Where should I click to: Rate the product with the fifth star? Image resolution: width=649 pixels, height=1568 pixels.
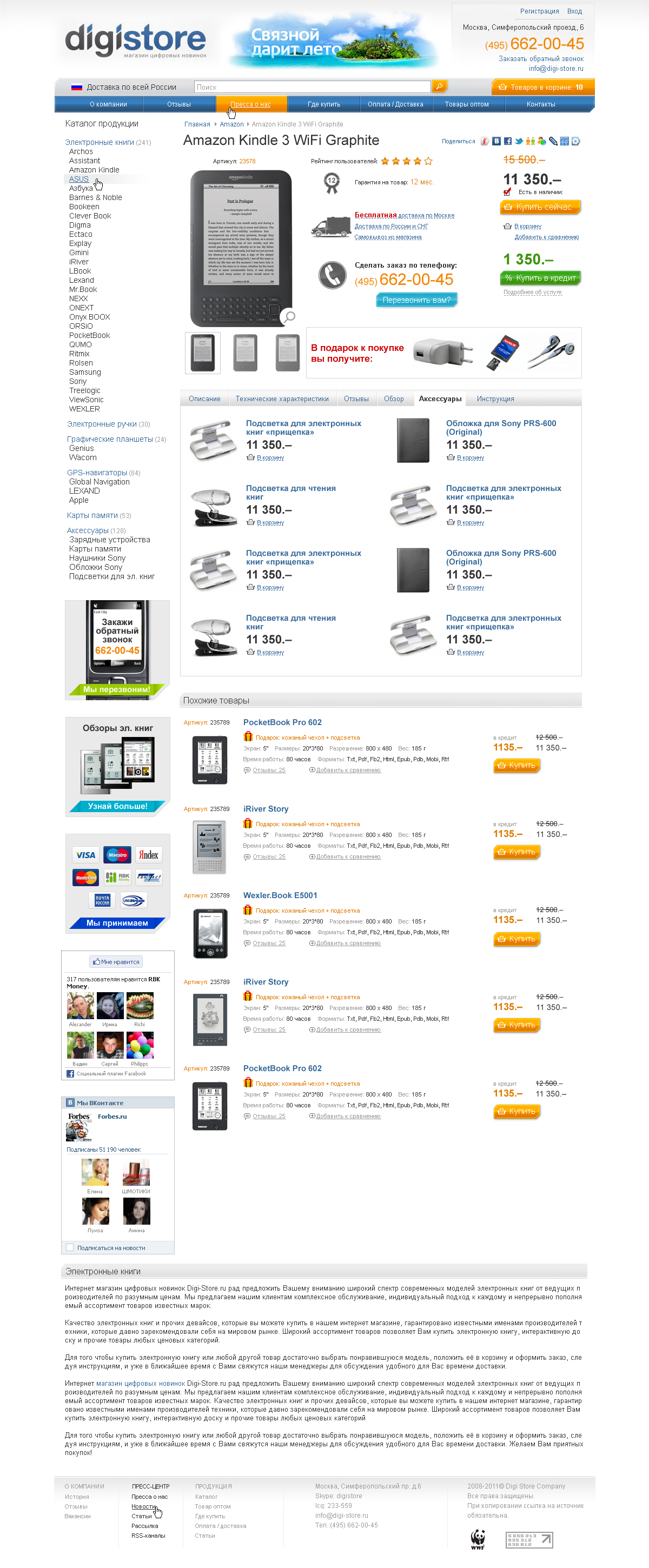pyautogui.click(x=428, y=161)
